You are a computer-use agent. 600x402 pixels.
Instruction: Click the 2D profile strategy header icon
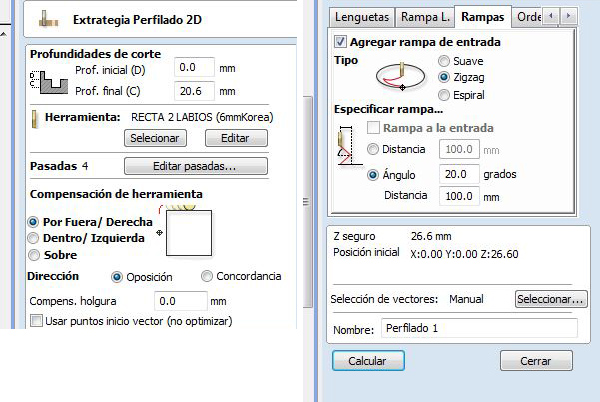pos(49,20)
